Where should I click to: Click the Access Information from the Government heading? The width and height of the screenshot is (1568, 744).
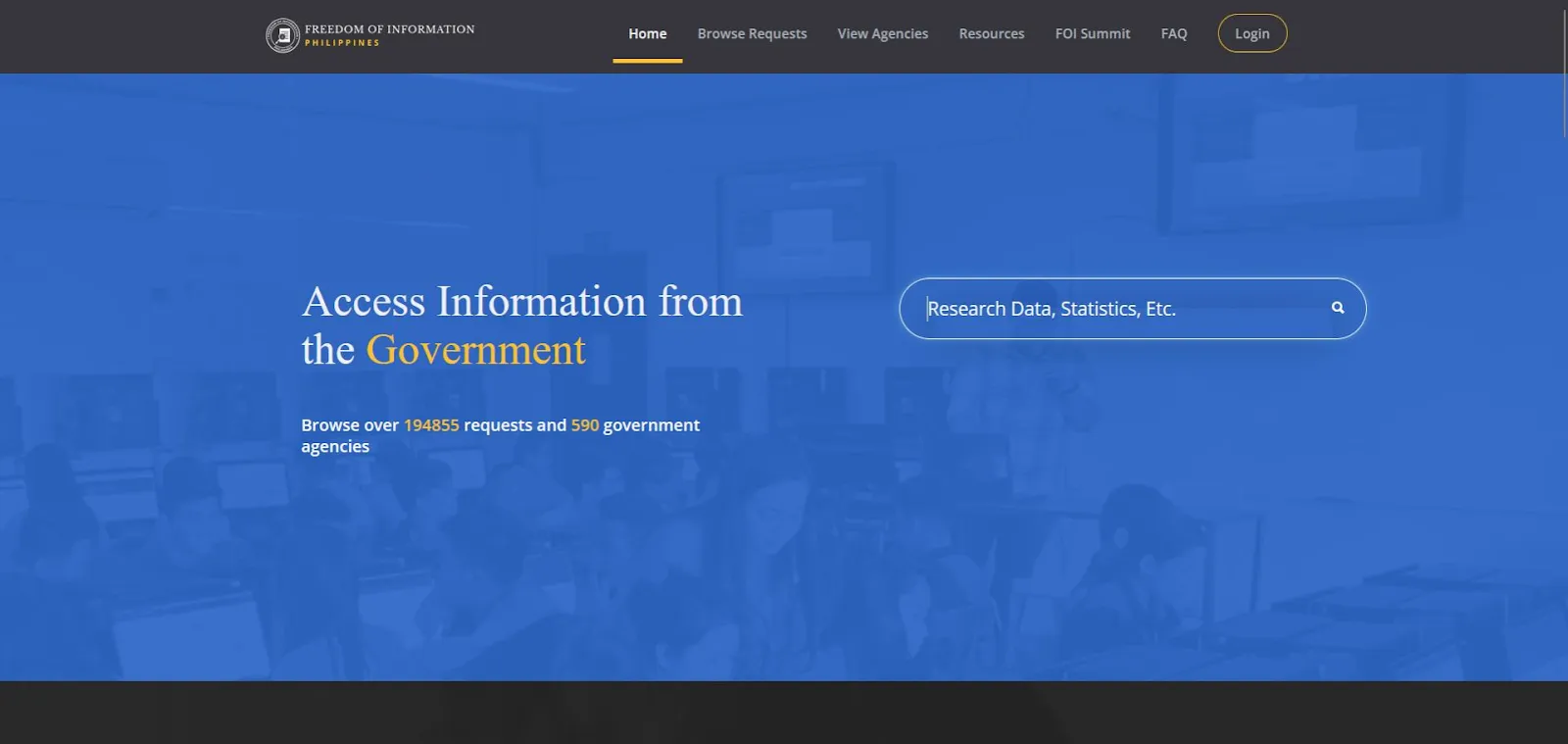pos(521,325)
